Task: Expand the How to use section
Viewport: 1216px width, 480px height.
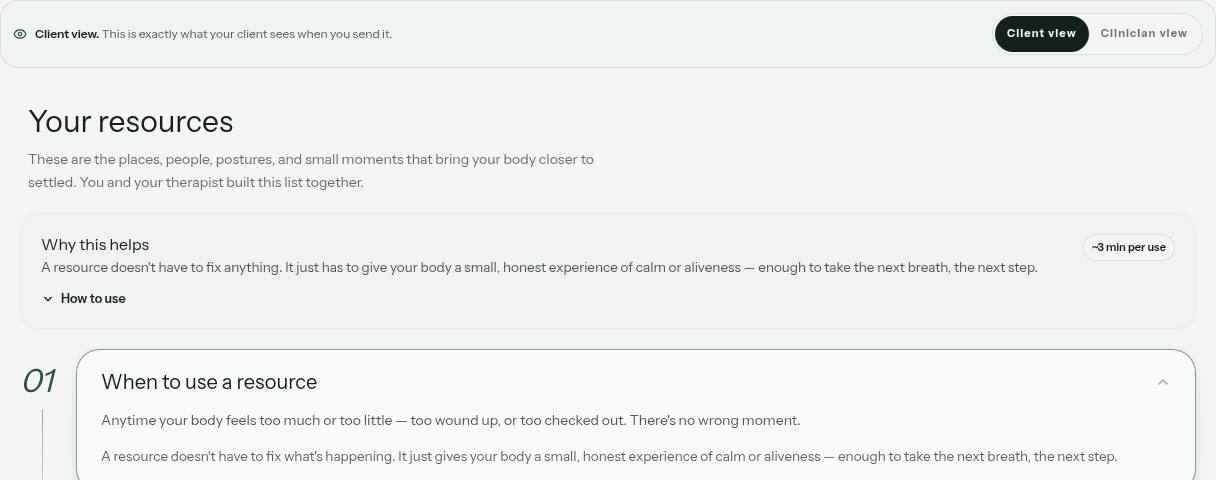Action: tap(84, 299)
